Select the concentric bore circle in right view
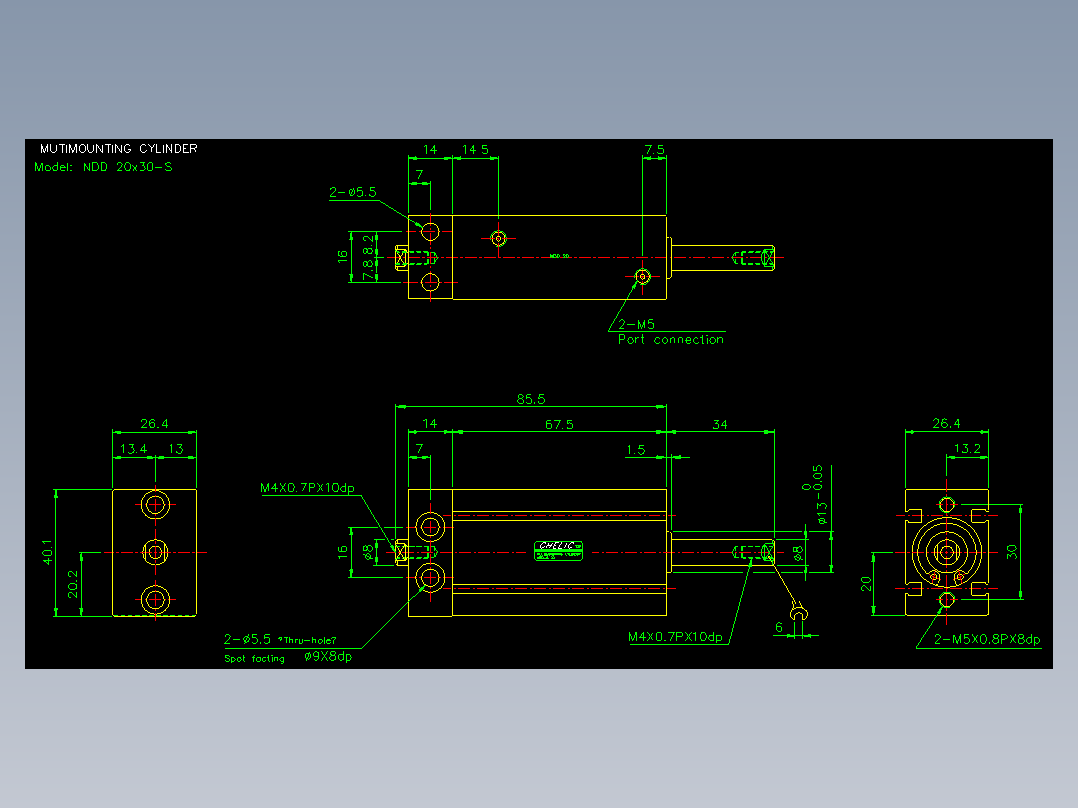The width and height of the screenshot is (1078, 808). [x=947, y=552]
